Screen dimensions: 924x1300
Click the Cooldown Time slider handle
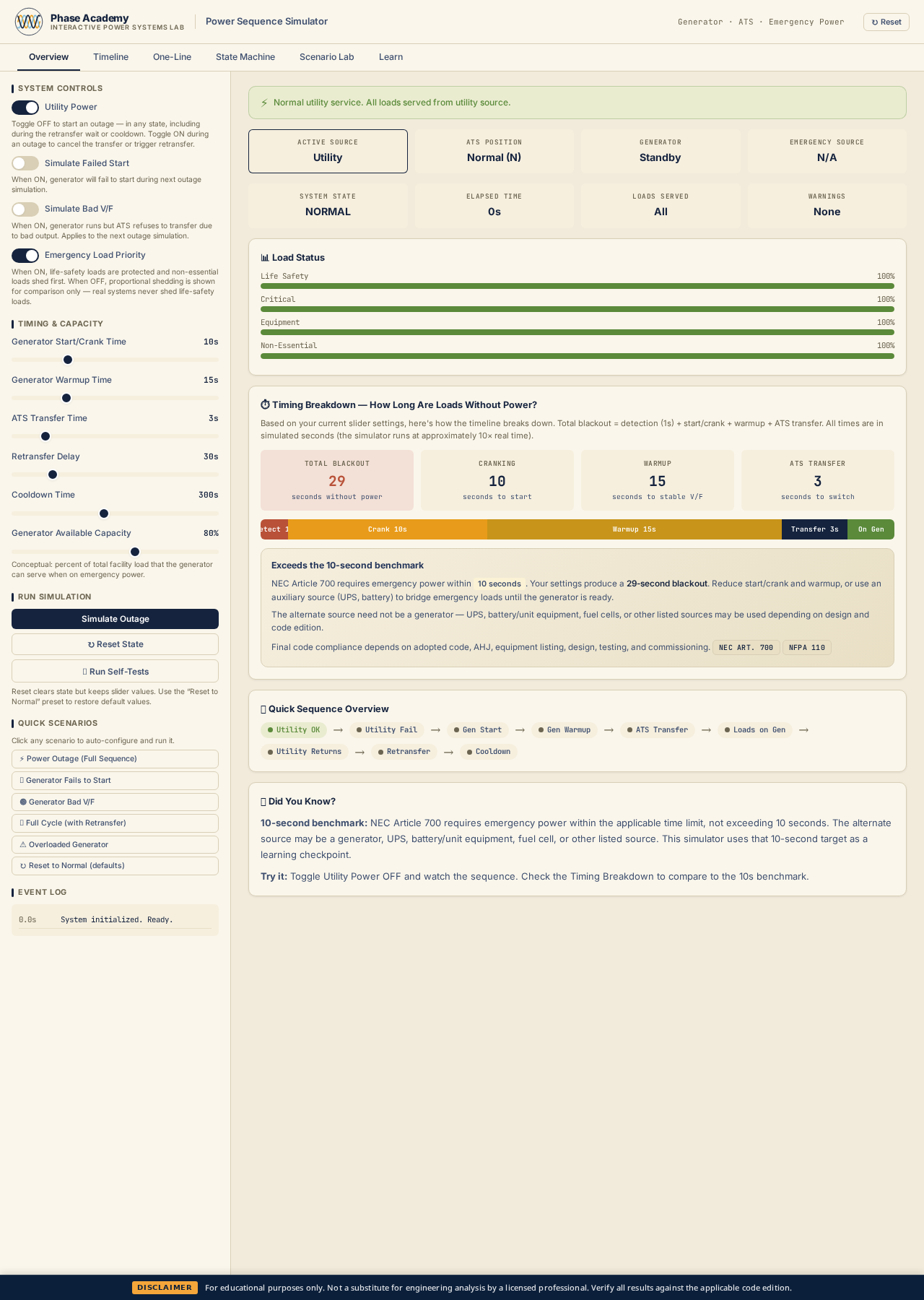104,513
